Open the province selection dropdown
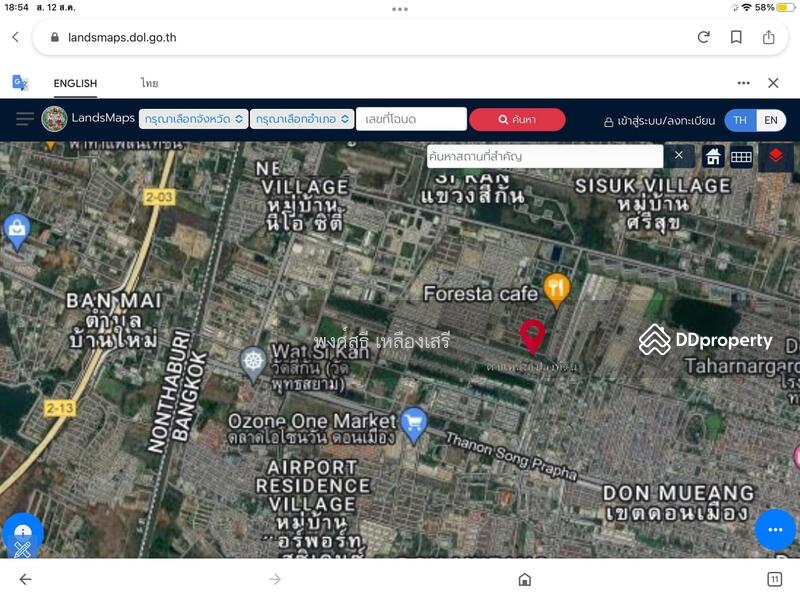The image size is (800, 600). [193, 119]
